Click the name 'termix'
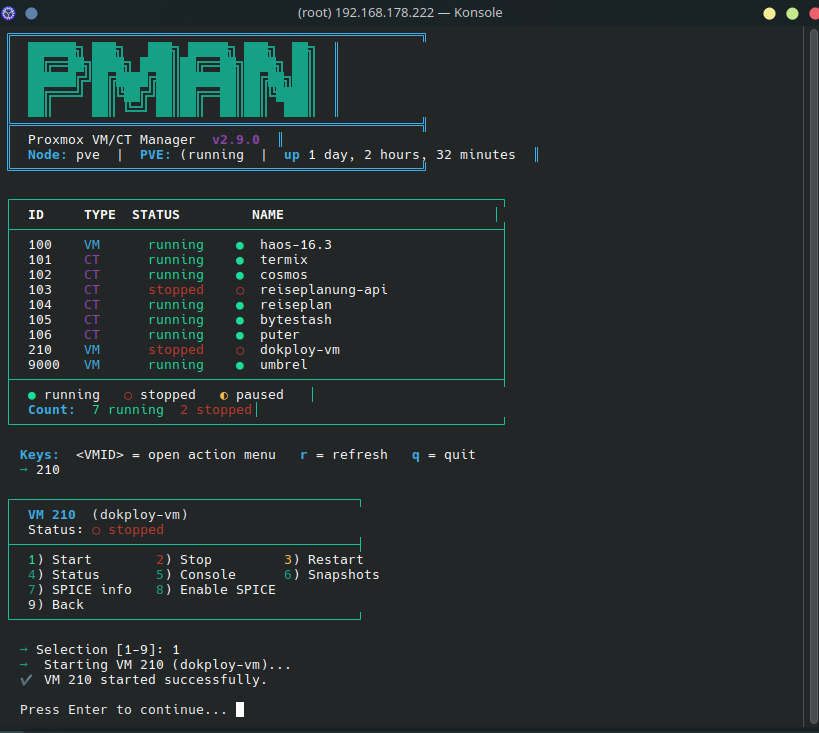Image resolution: width=819 pixels, height=733 pixels. (x=284, y=260)
